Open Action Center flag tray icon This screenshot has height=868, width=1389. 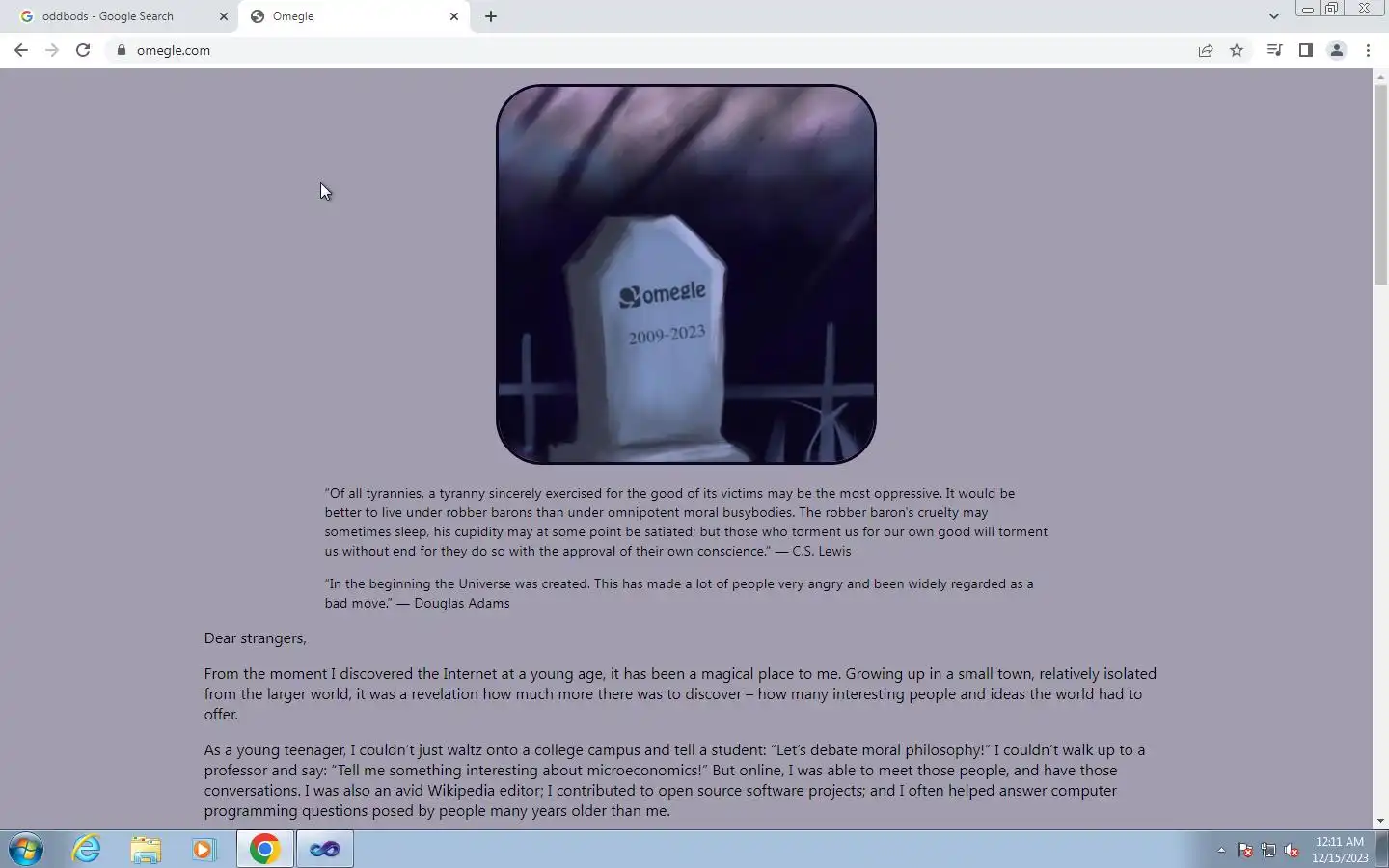(1245, 851)
